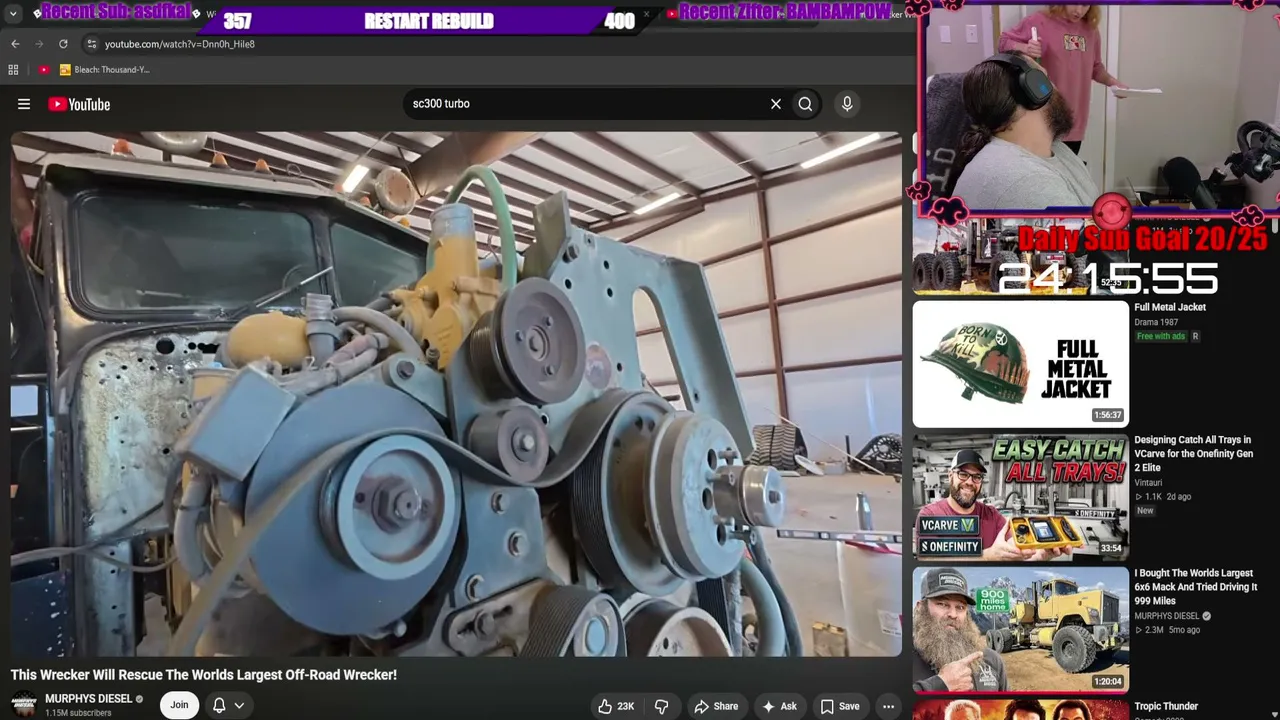Click the browser forward arrow
Viewport: 1280px width, 720px height.
(39, 44)
